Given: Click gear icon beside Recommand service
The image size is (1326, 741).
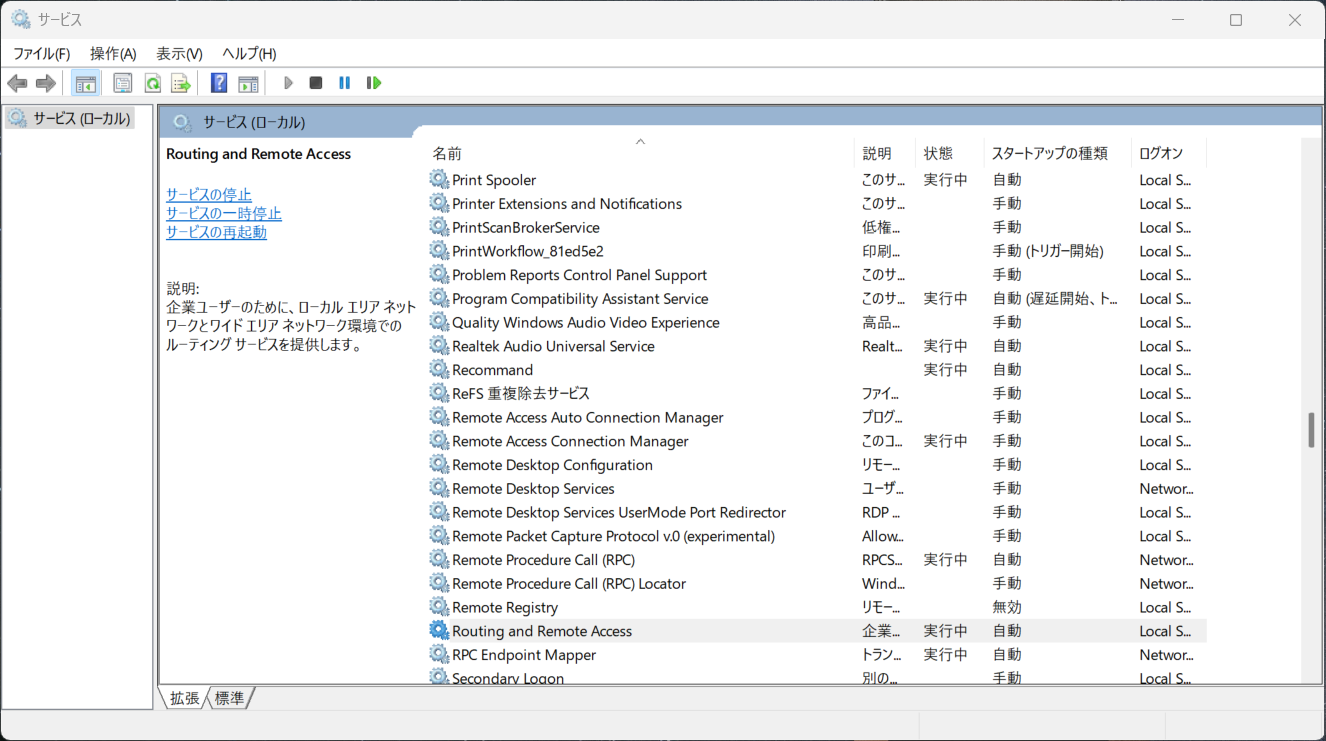Looking at the screenshot, I should coord(439,370).
